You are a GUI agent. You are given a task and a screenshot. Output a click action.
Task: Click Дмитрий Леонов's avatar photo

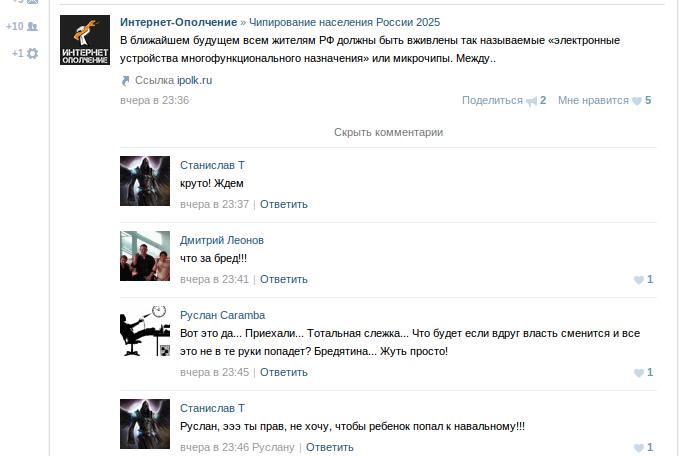tap(145, 256)
